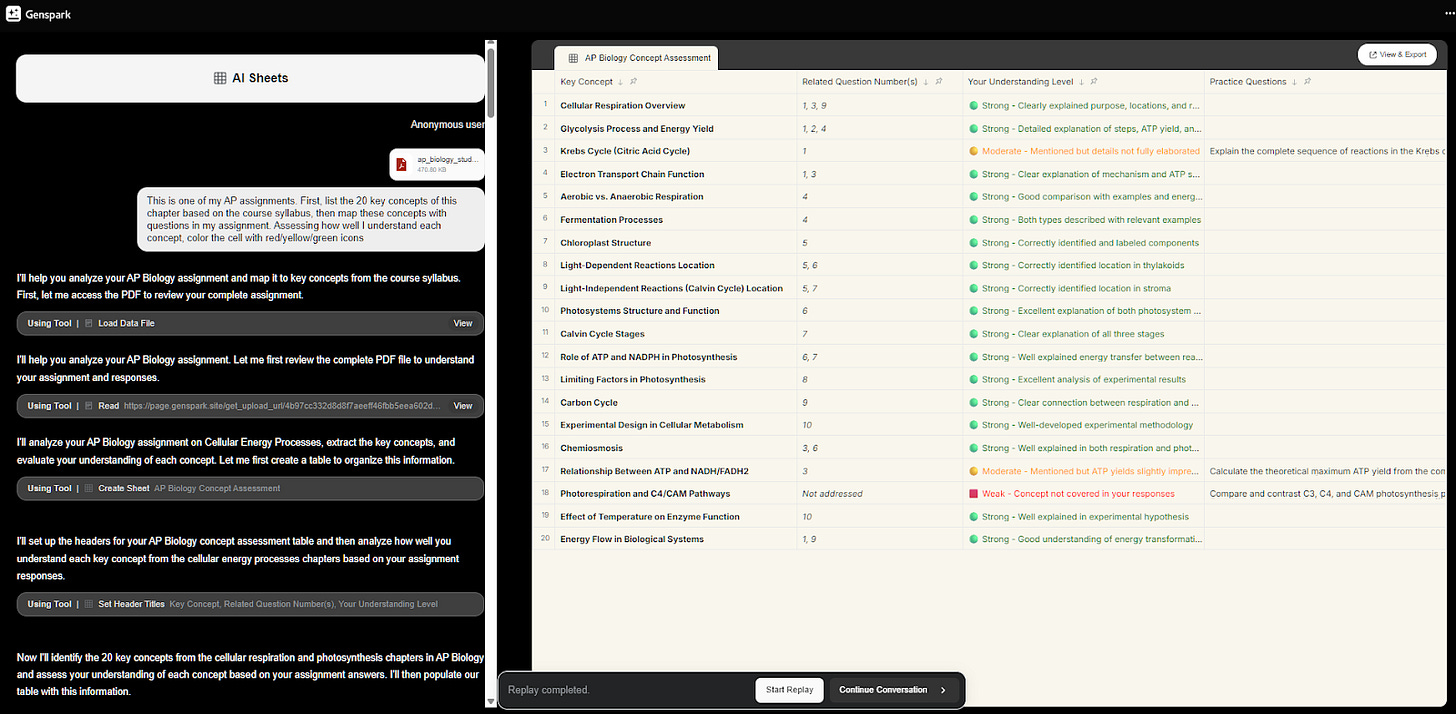Pin the Key Concept column
The image size is (1456, 714).
click(633, 81)
